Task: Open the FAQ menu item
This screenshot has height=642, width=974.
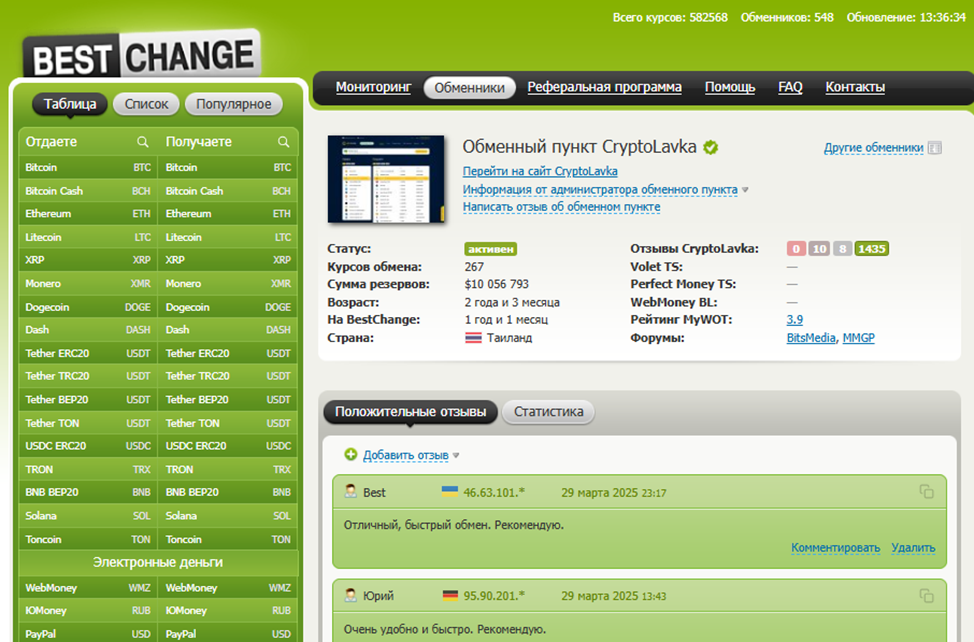Action: pos(790,87)
